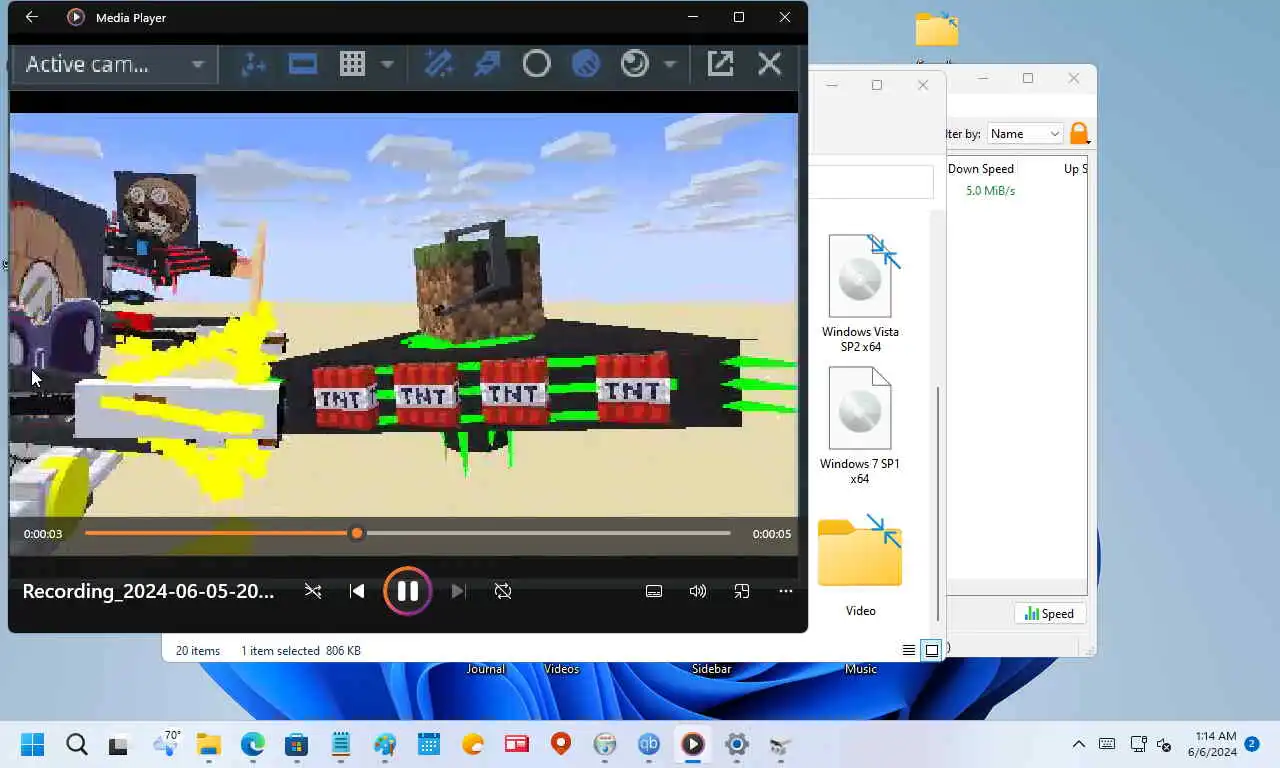The image size is (1280, 768).
Task: Switch File Explorer to details view
Action: pos(909,650)
